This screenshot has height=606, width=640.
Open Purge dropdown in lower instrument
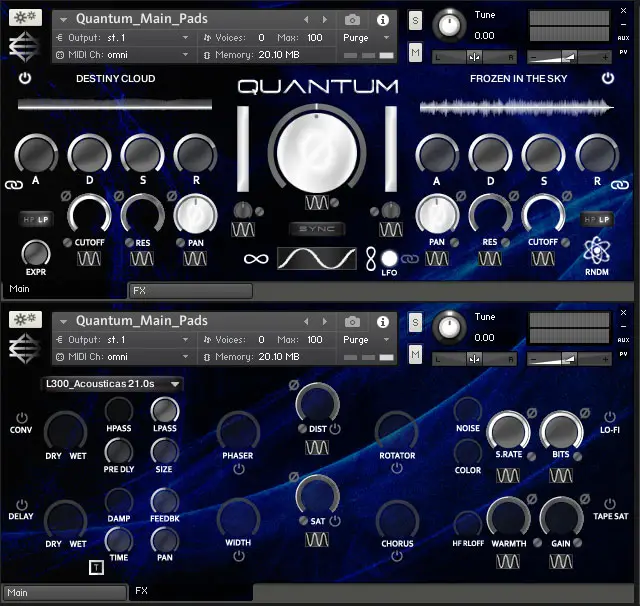[366, 340]
